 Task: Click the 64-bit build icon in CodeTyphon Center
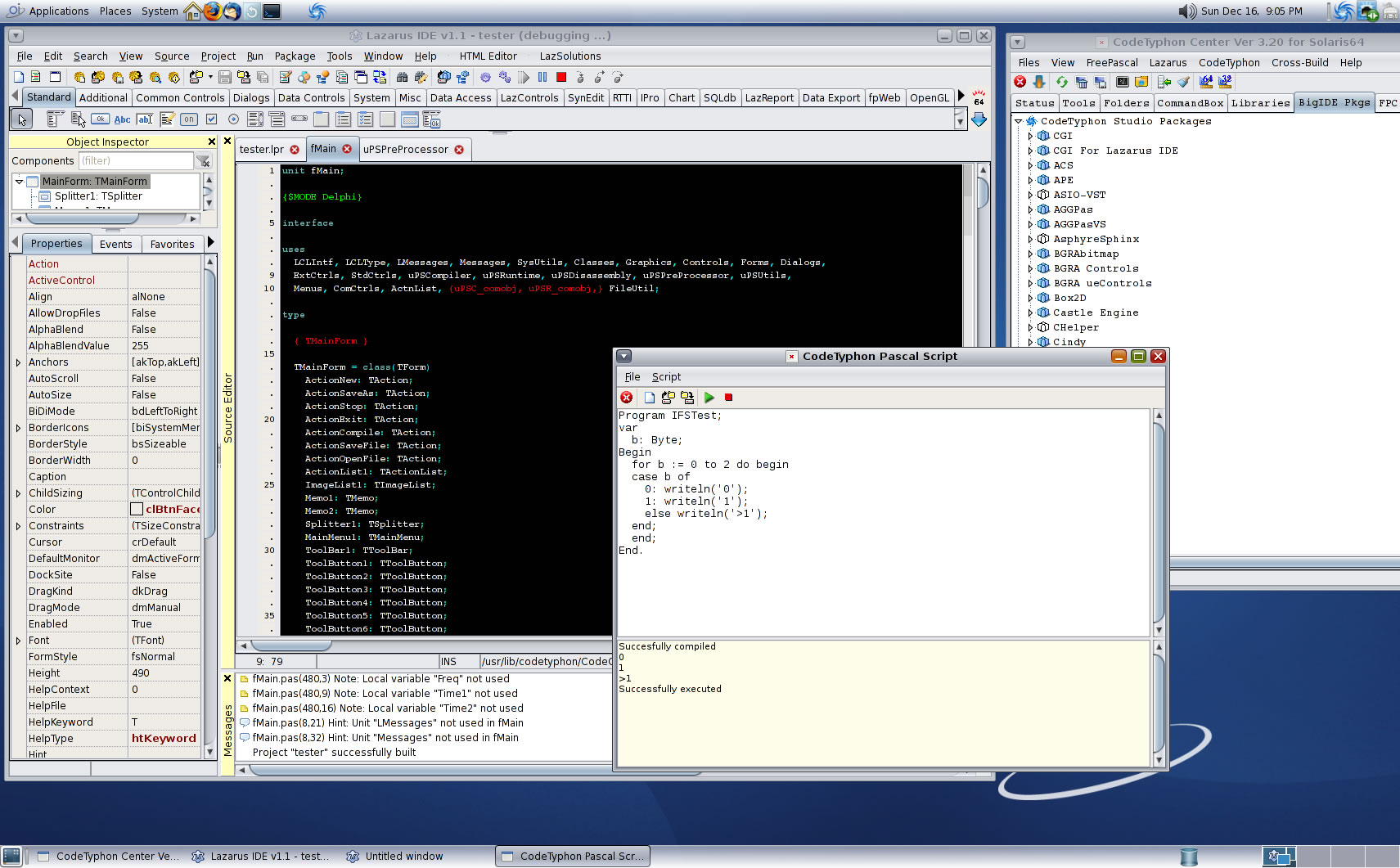pos(1205,82)
